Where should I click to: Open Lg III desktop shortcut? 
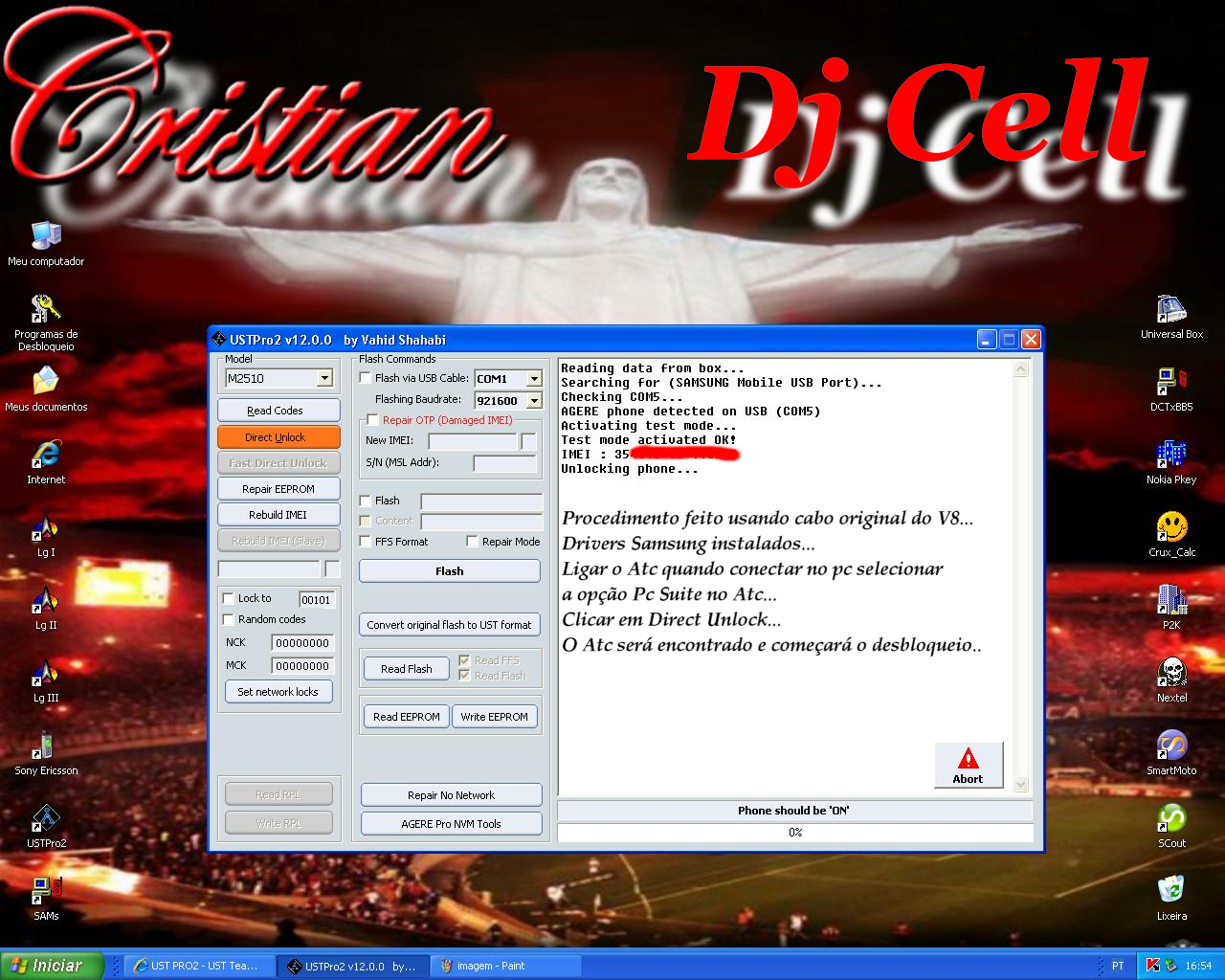(x=46, y=679)
